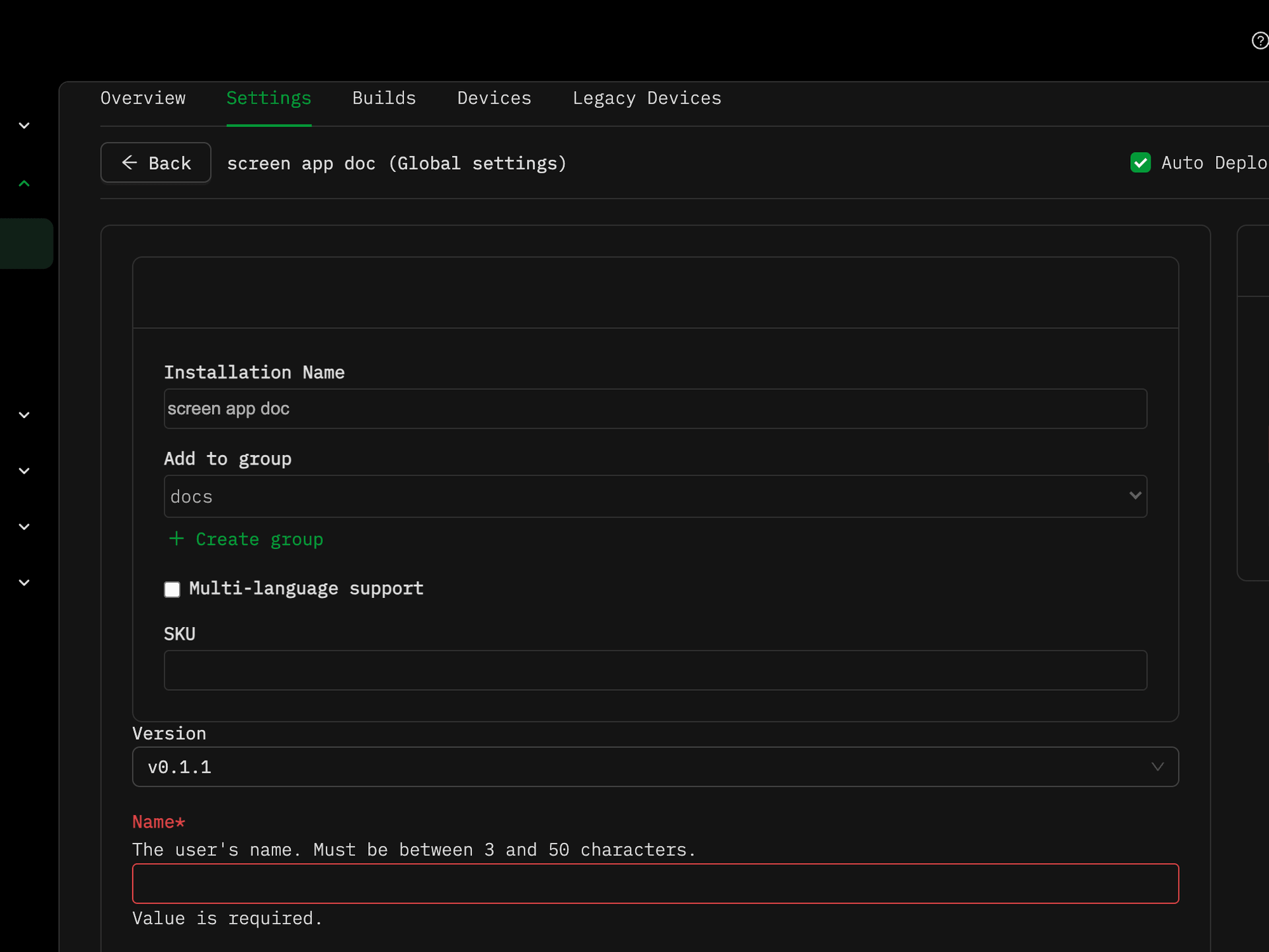Switch to the Overview tab
1269x952 pixels.
pos(143,98)
